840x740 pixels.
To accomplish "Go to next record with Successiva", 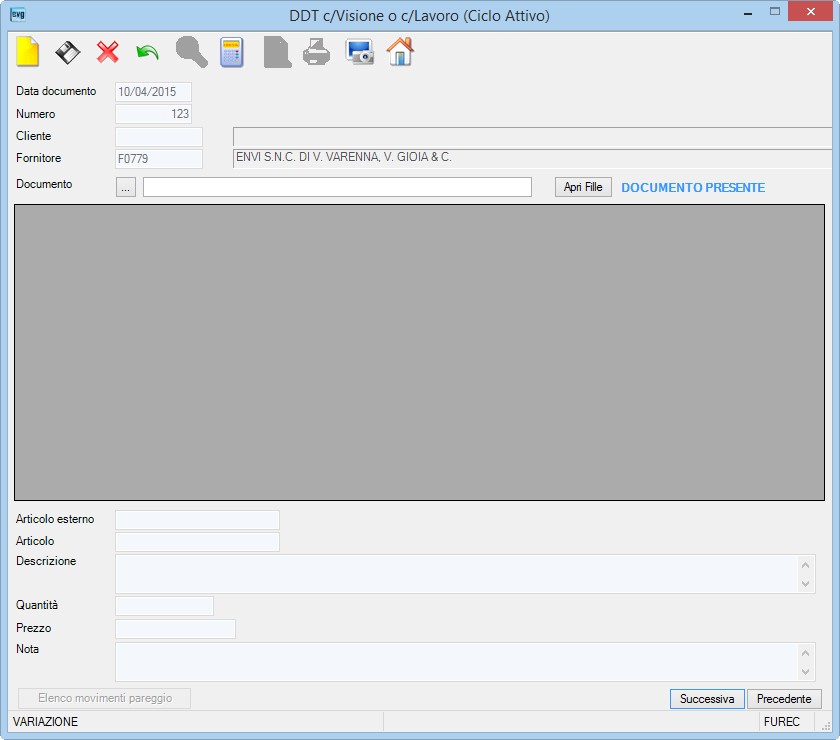I will click(x=707, y=699).
